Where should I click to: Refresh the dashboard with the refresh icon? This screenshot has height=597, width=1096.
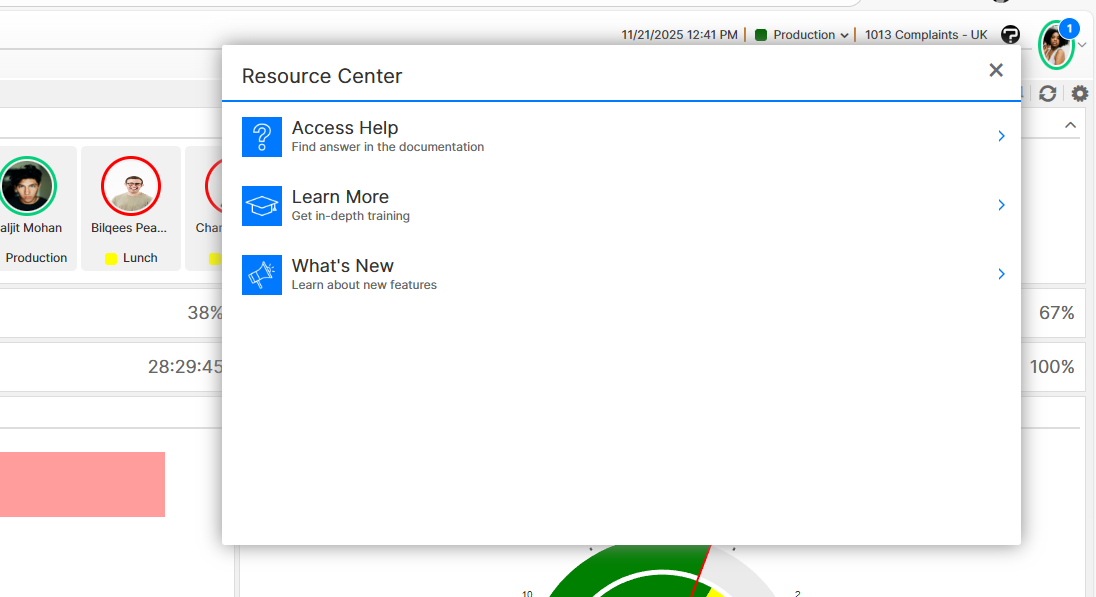click(1047, 93)
